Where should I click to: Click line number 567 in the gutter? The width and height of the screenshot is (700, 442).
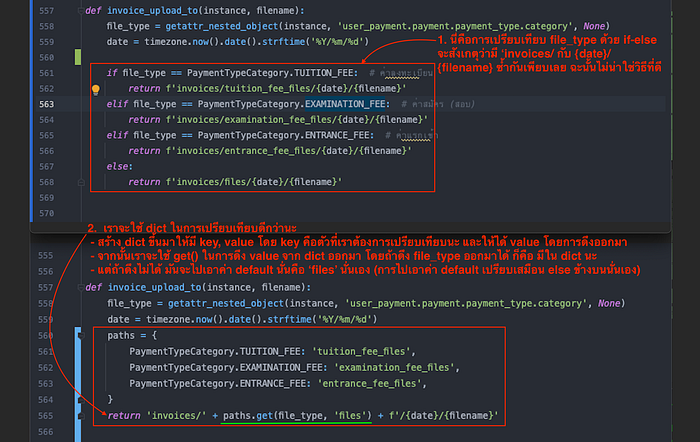(46, 167)
